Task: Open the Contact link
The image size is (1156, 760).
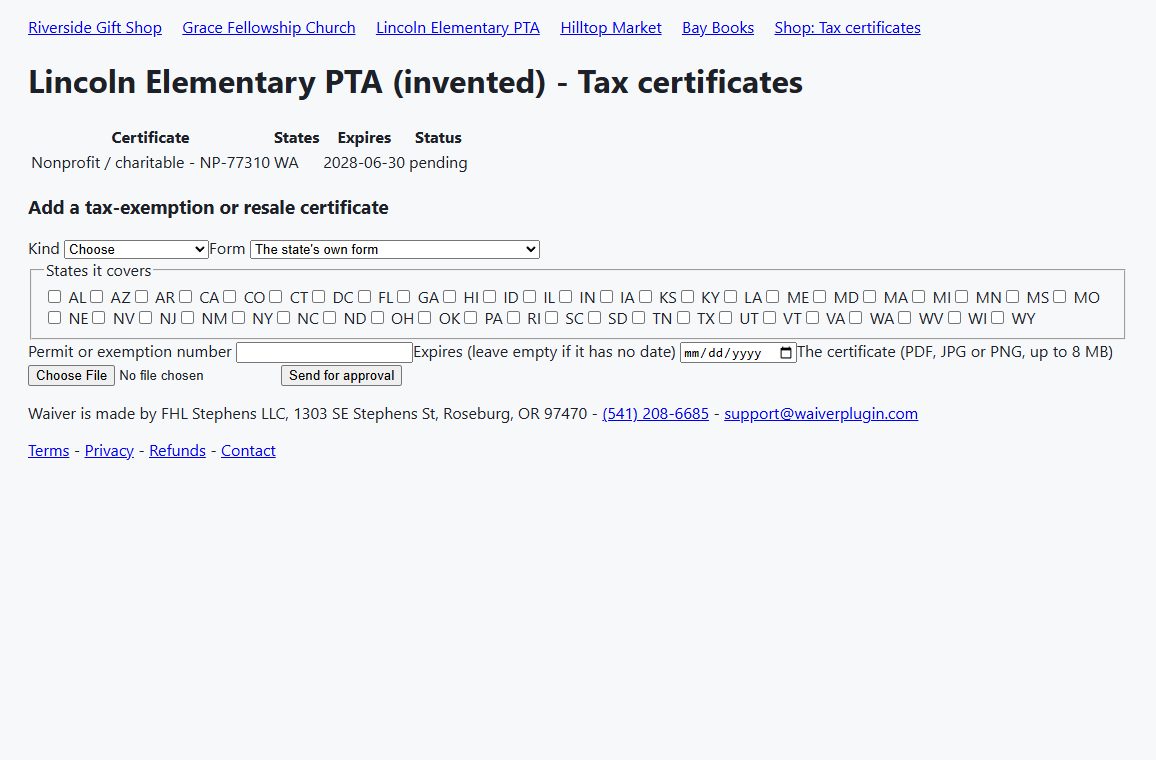Action: [248, 450]
